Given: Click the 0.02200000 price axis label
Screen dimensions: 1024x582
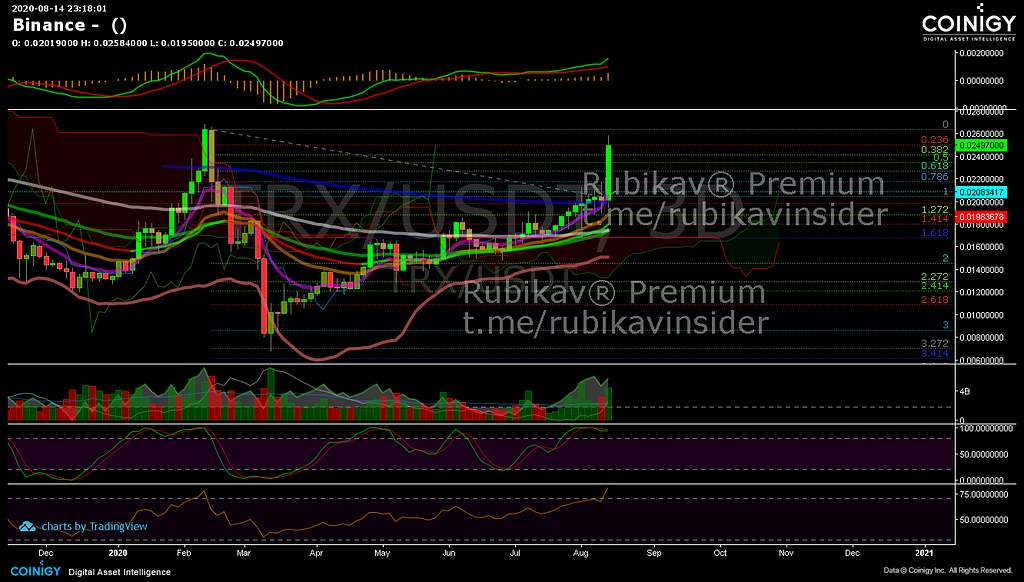Looking at the screenshot, I should 982,180.
